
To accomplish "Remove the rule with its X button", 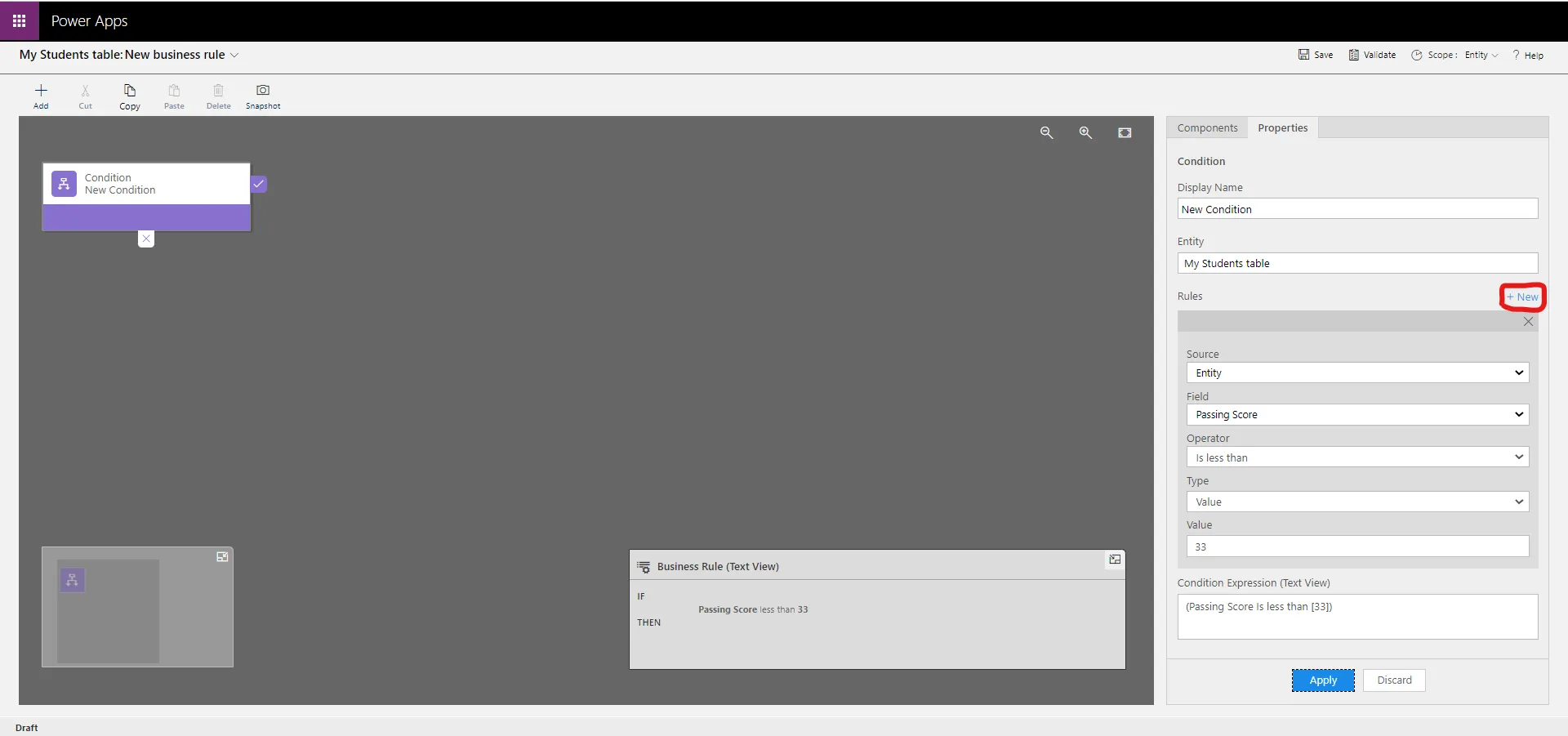I will [x=1528, y=322].
